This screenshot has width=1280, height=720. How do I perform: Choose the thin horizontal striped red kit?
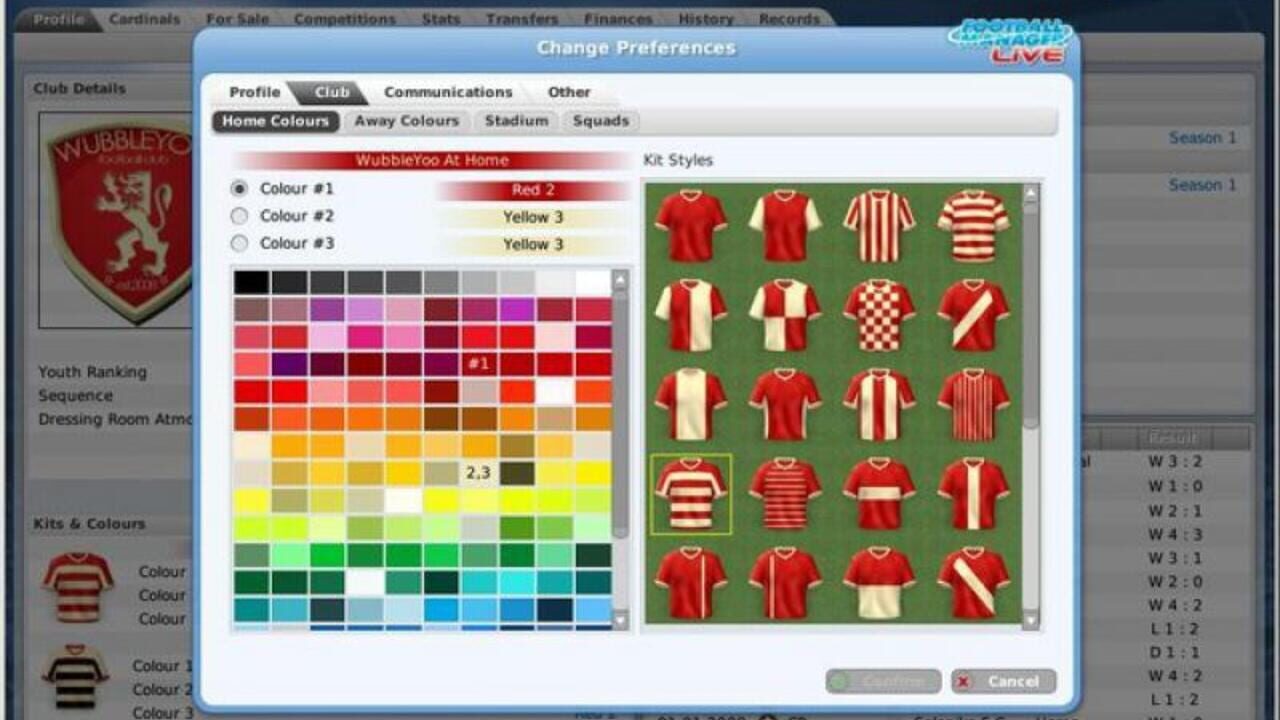[x=785, y=494]
